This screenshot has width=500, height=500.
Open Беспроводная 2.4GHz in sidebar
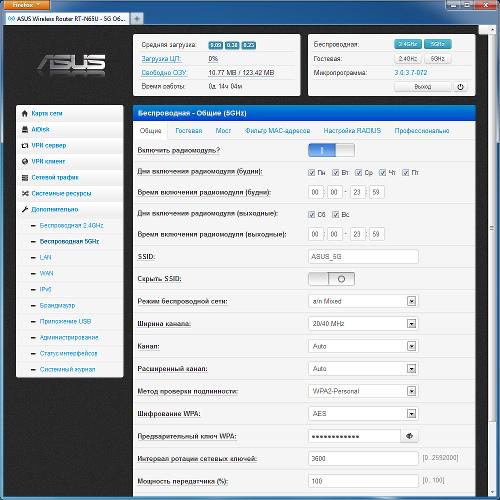(x=71, y=226)
